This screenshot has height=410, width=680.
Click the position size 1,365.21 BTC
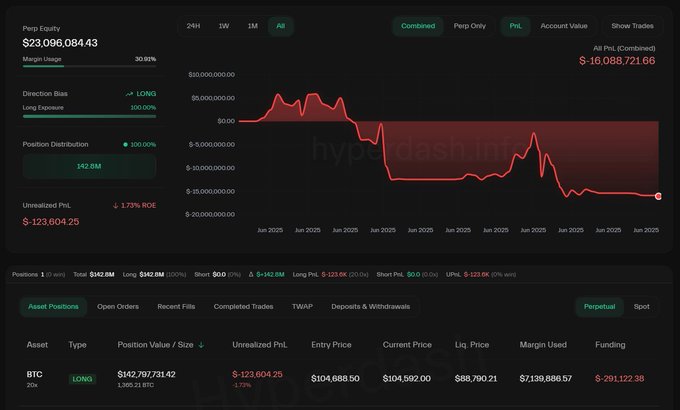[x=136, y=385]
